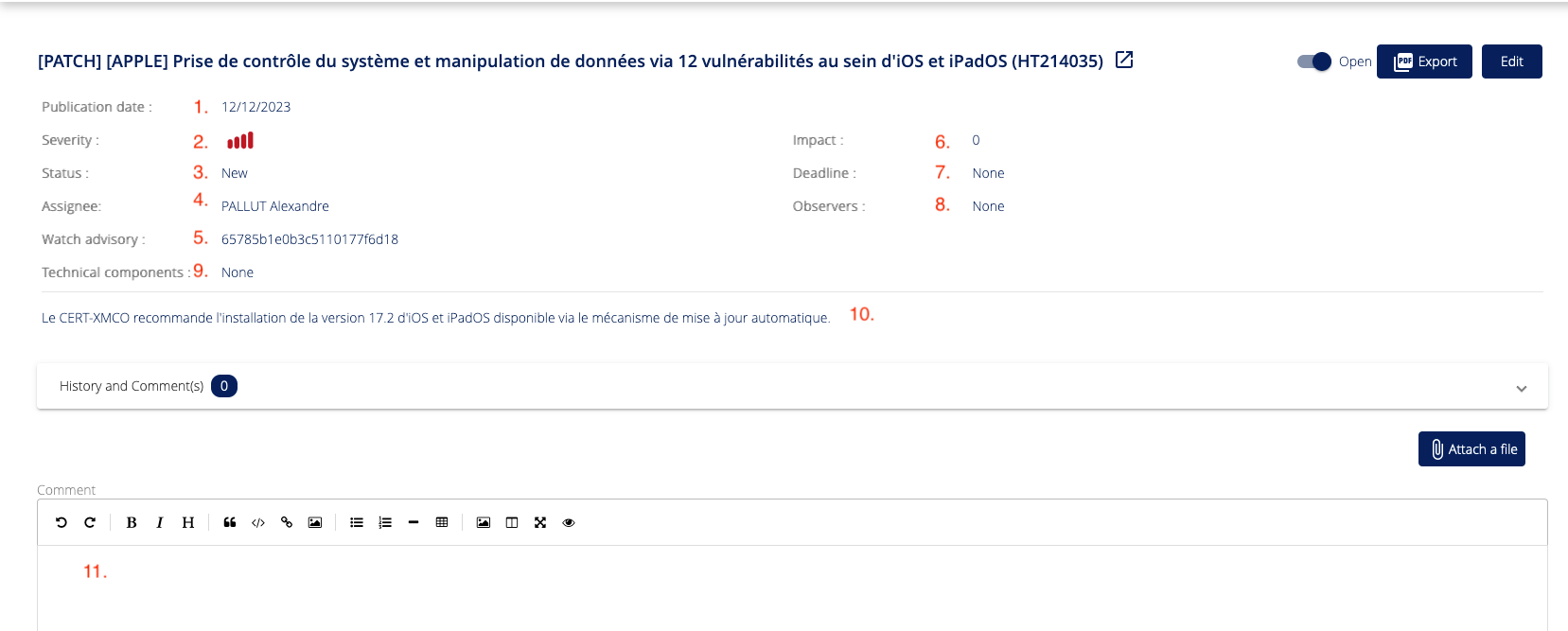
Task: Start a bulleted list in comment
Action: [357, 522]
